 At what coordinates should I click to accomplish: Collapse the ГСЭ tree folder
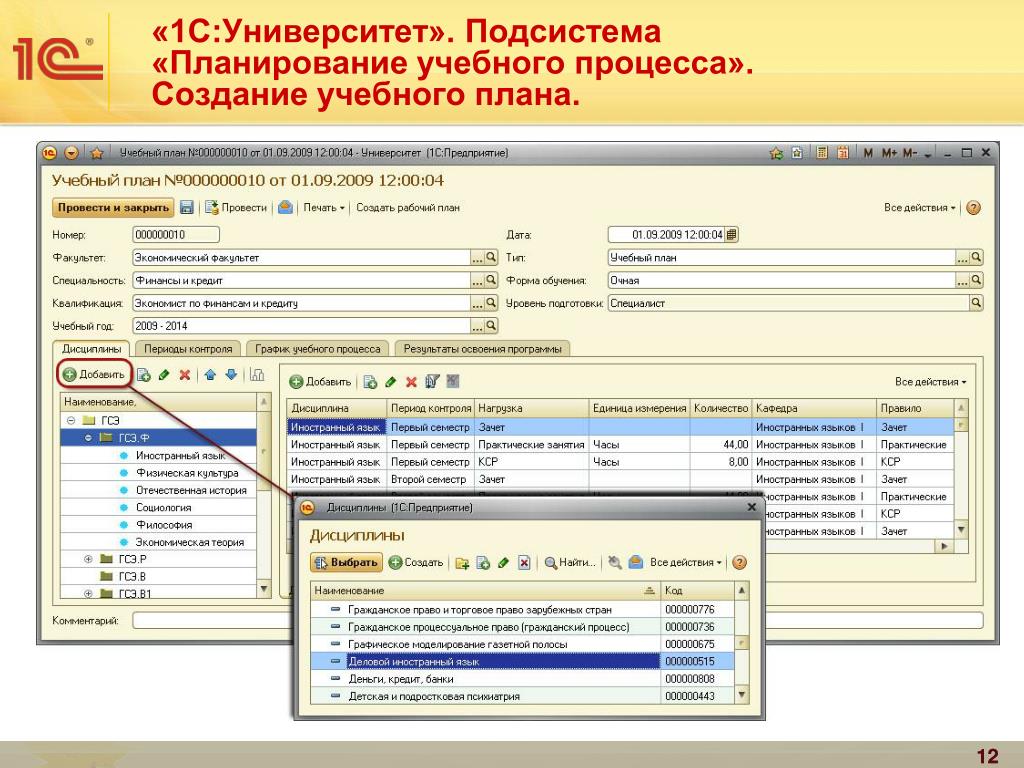point(71,421)
